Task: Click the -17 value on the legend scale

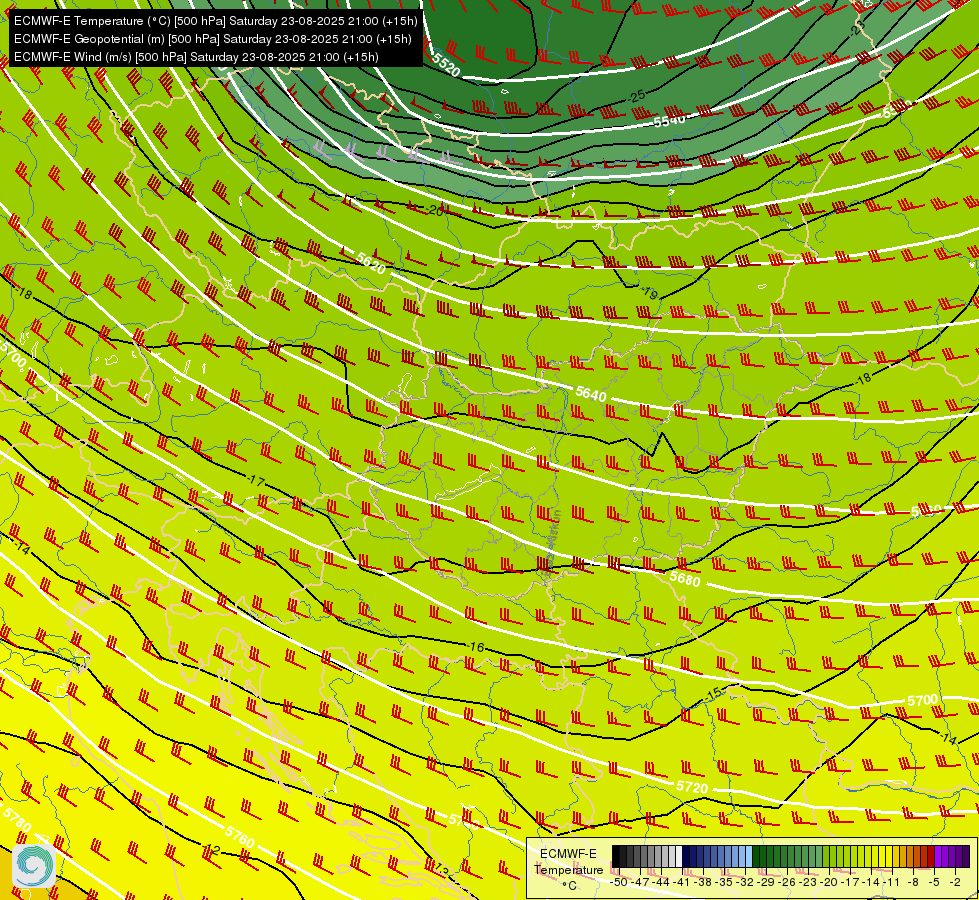Action: (852, 882)
